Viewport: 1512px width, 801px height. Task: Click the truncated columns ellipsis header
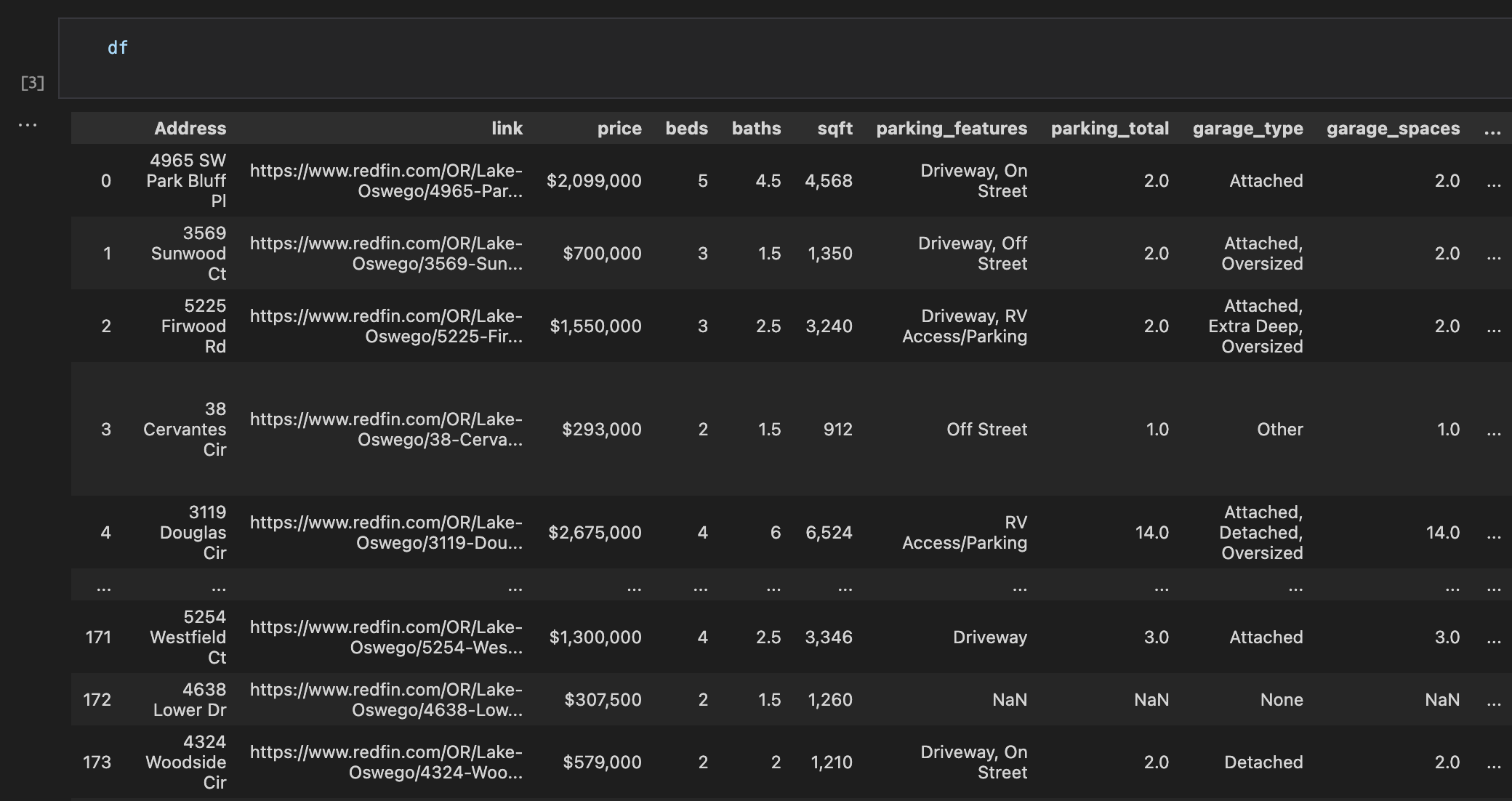click(x=1495, y=128)
